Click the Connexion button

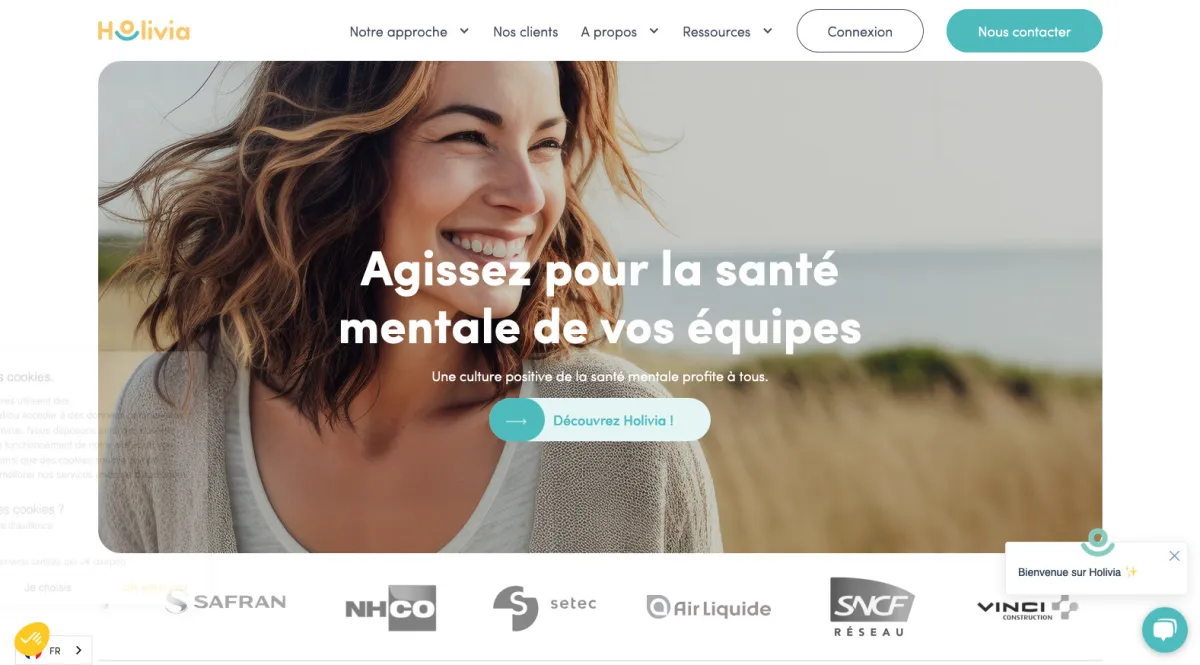click(x=860, y=31)
